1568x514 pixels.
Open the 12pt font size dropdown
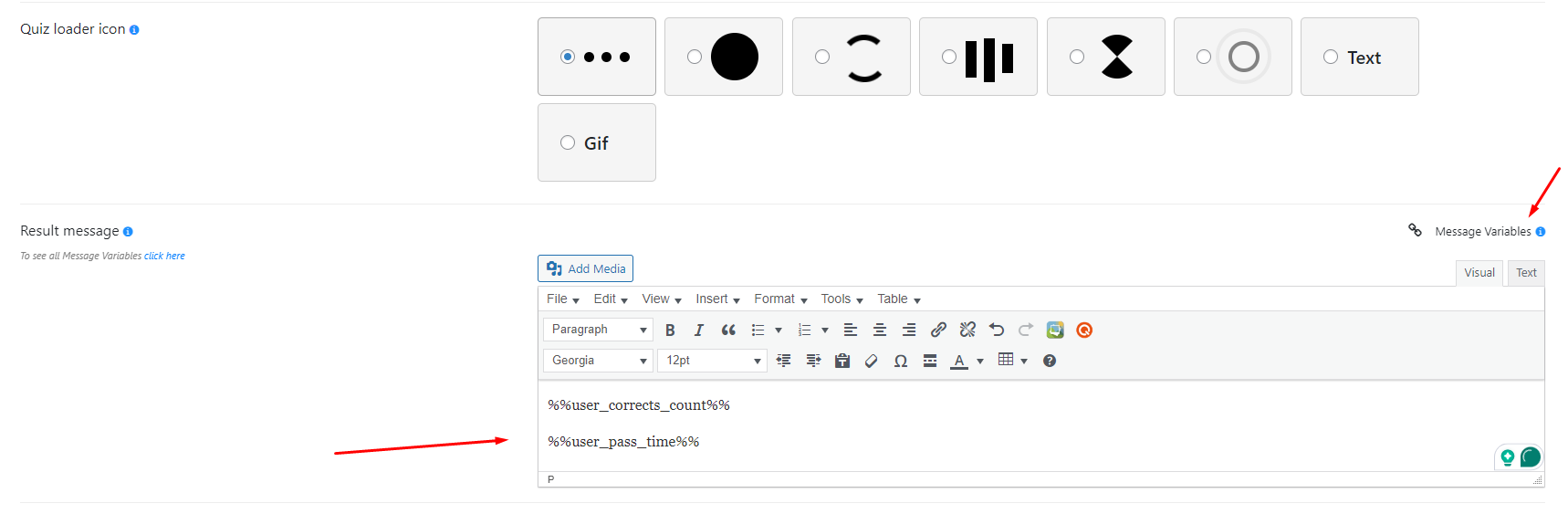click(x=712, y=361)
